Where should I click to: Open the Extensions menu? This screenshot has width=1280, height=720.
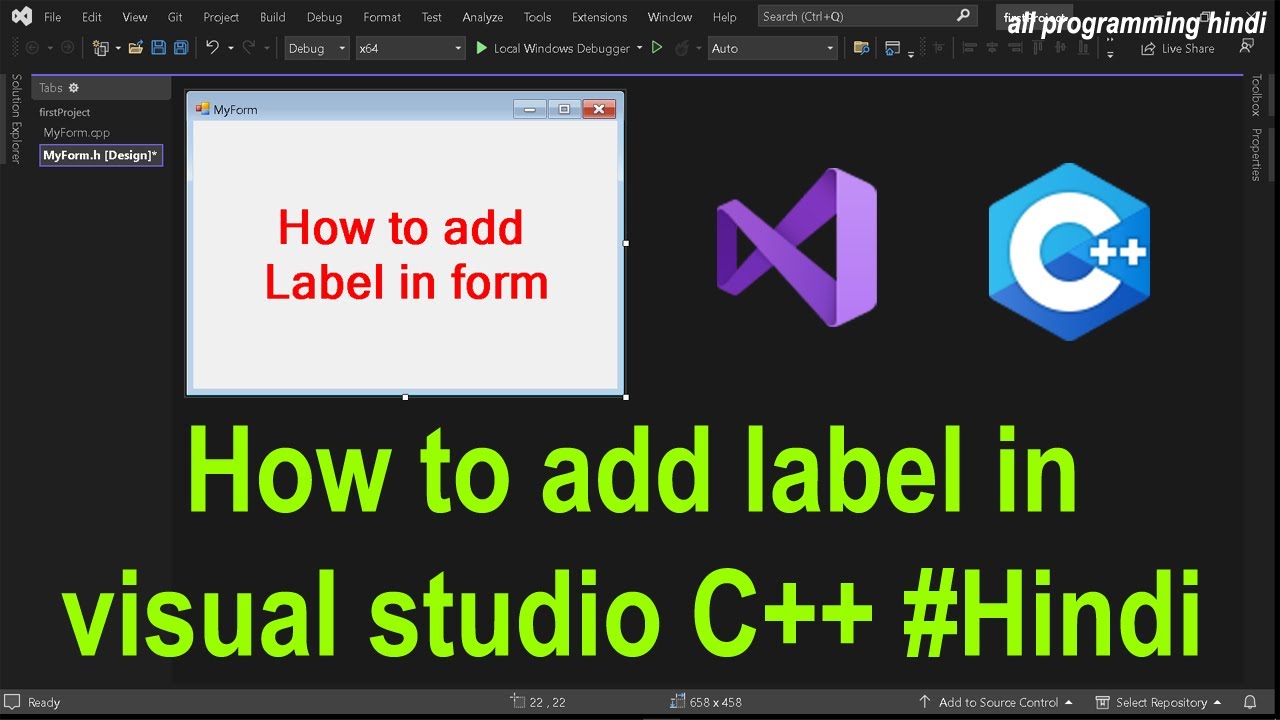click(599, 17)
